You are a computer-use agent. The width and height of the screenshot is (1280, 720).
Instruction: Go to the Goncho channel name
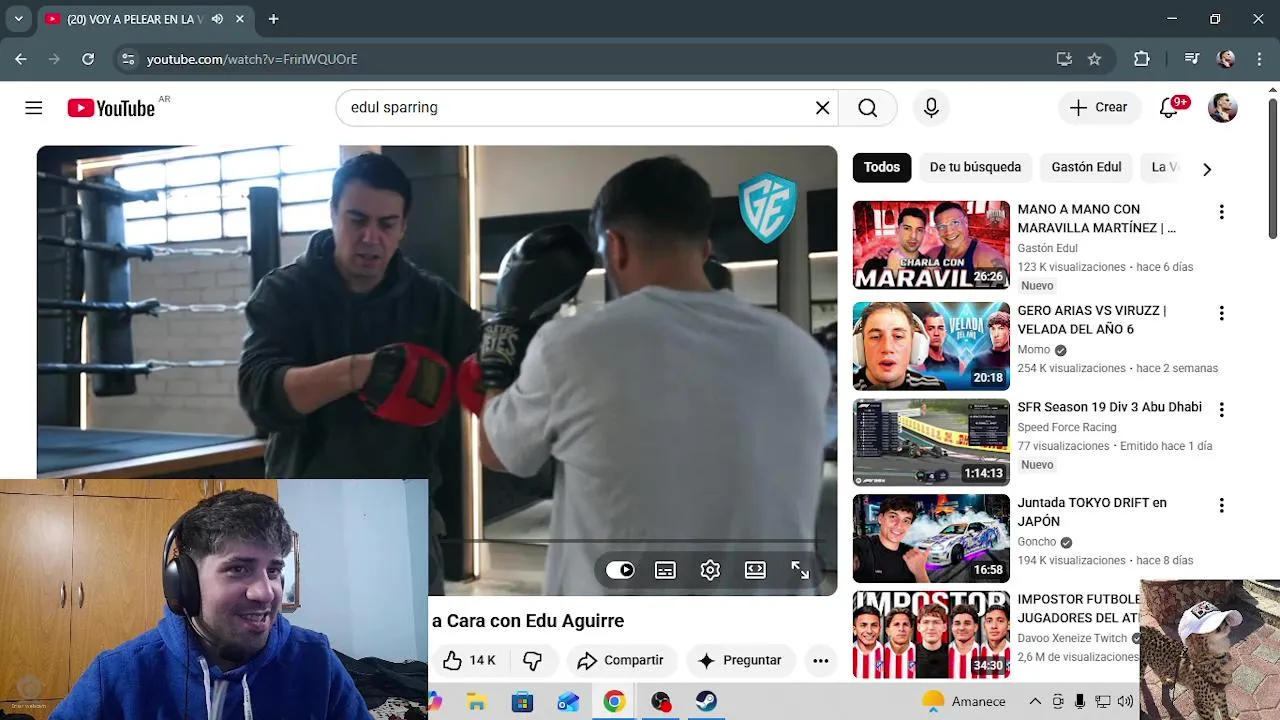[1037, 542]
